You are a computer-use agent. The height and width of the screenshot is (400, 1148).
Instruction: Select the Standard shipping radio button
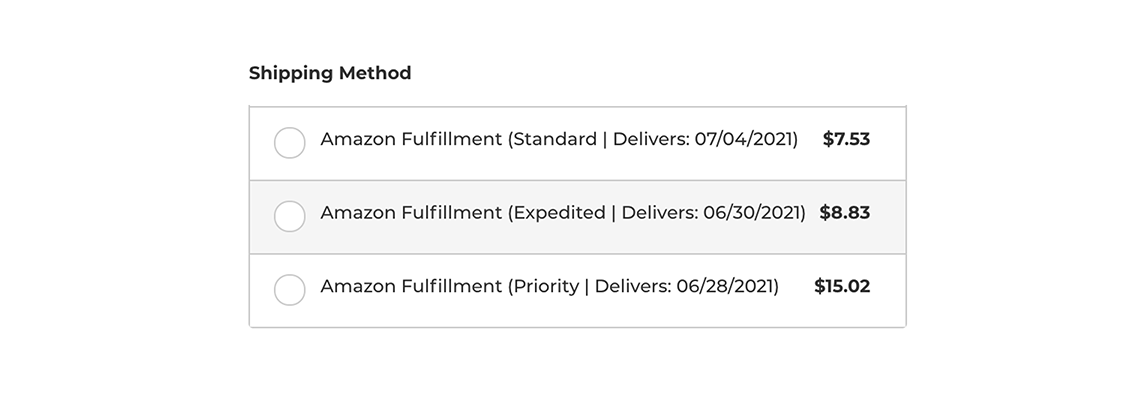pyautogui.click(x=289, y=143)
